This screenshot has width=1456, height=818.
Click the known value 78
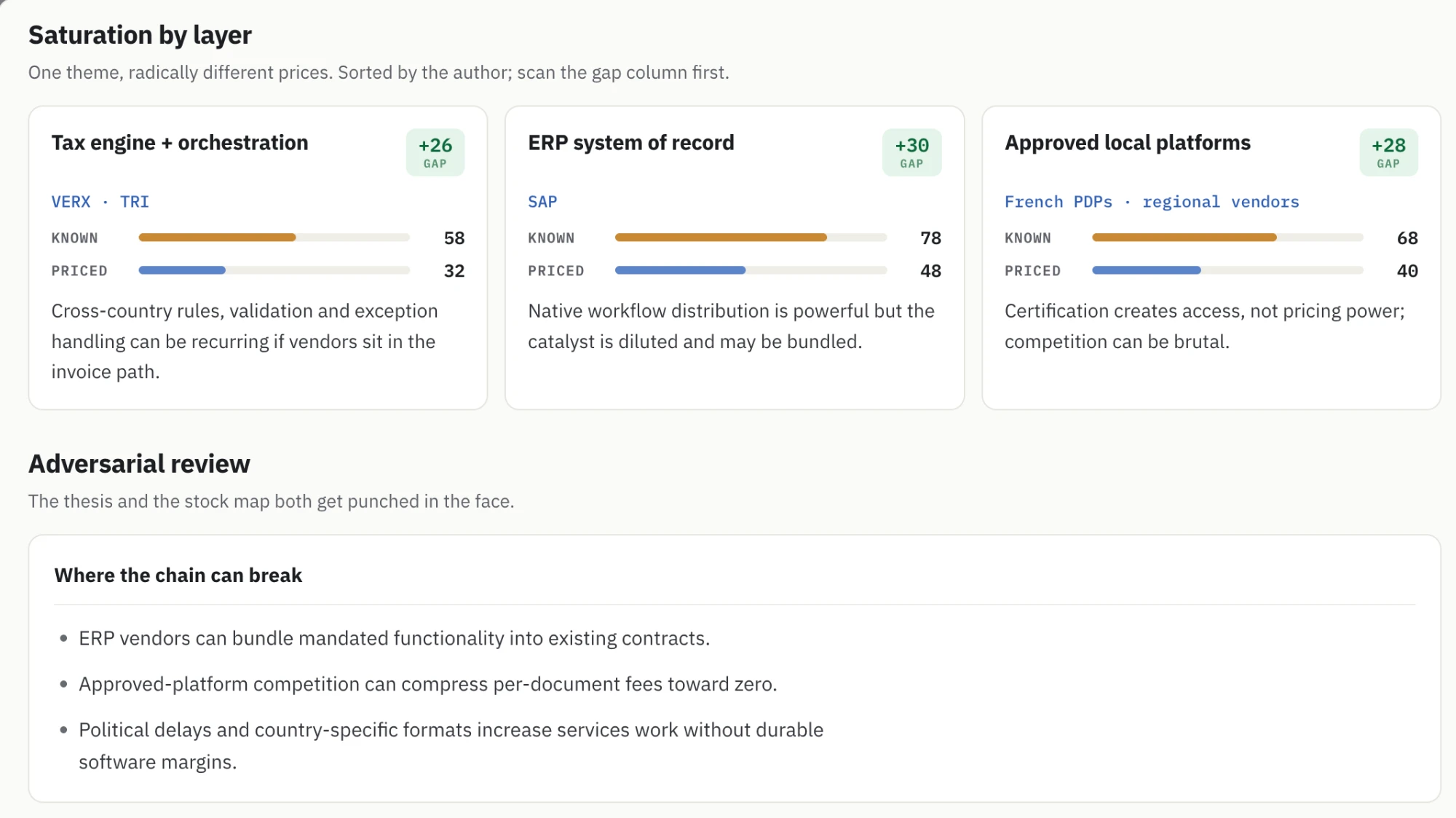tap(930, 238)
